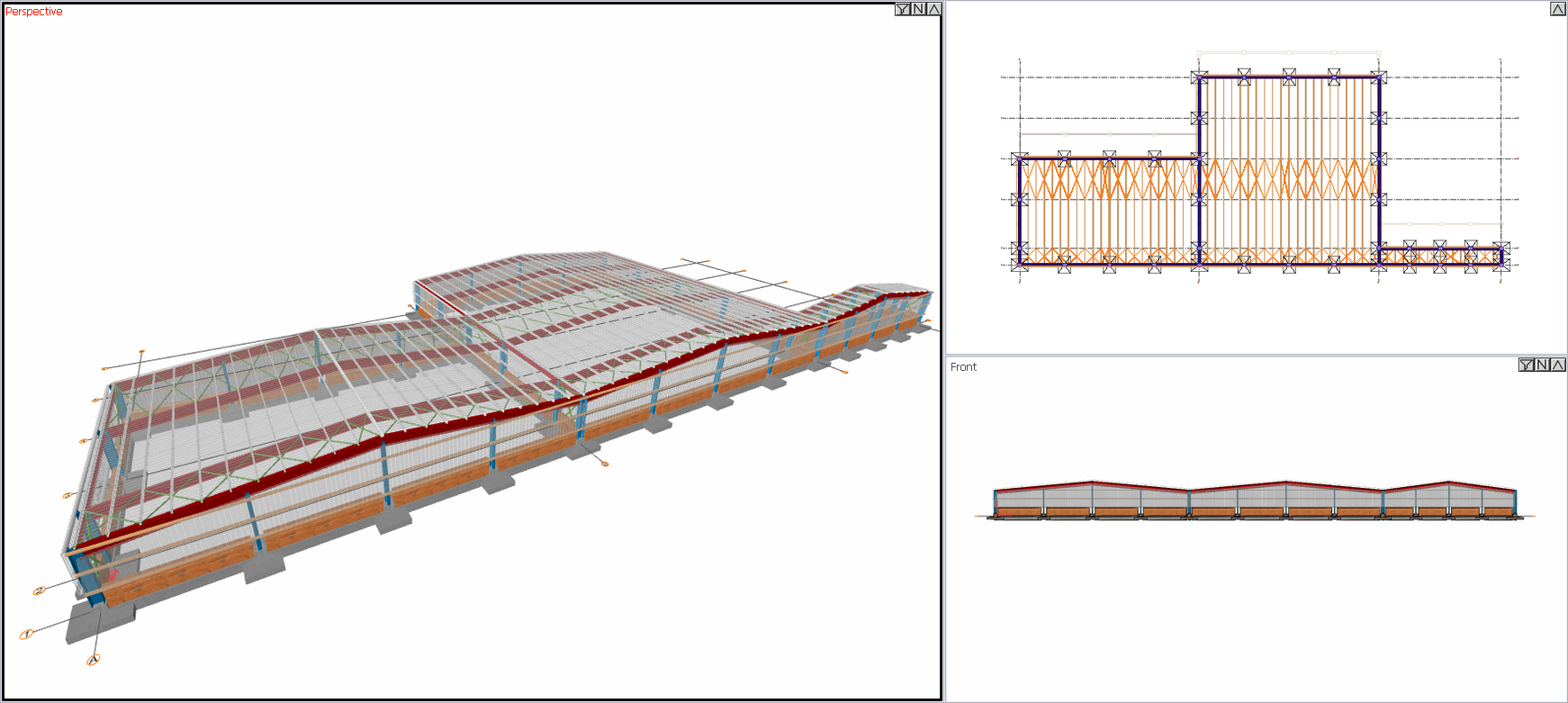Viewport: 1568px width, 703px height.
Task: Select the small right annex in plan view
Action: [1440, 257]
